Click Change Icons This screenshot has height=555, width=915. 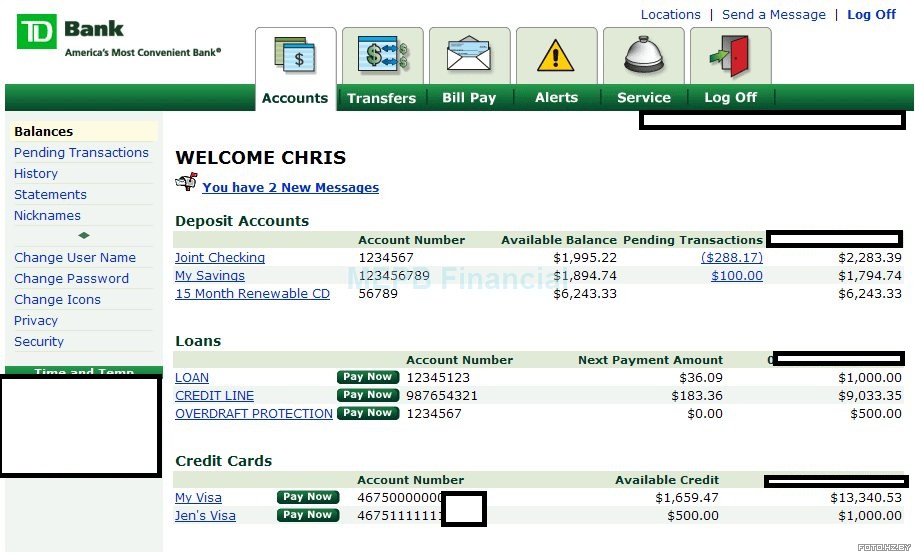57,299
